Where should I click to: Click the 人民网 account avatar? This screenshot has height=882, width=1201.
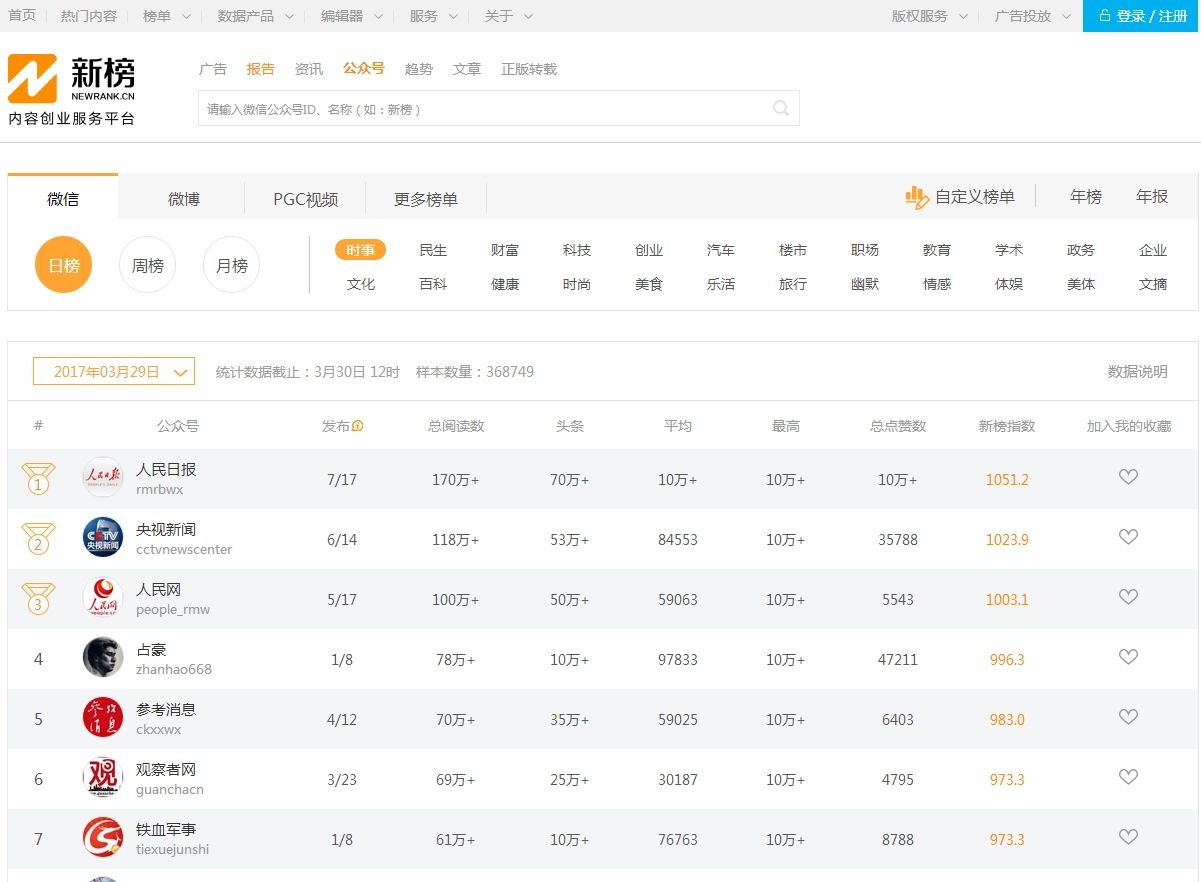[x=103, y=598]
